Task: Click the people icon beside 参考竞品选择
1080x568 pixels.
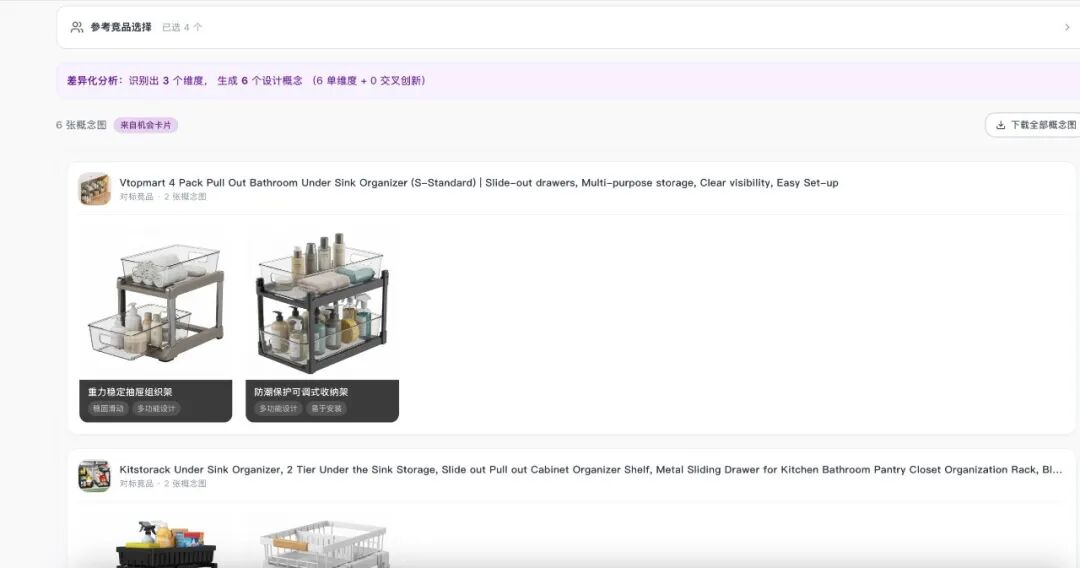Action: [76, 28]
